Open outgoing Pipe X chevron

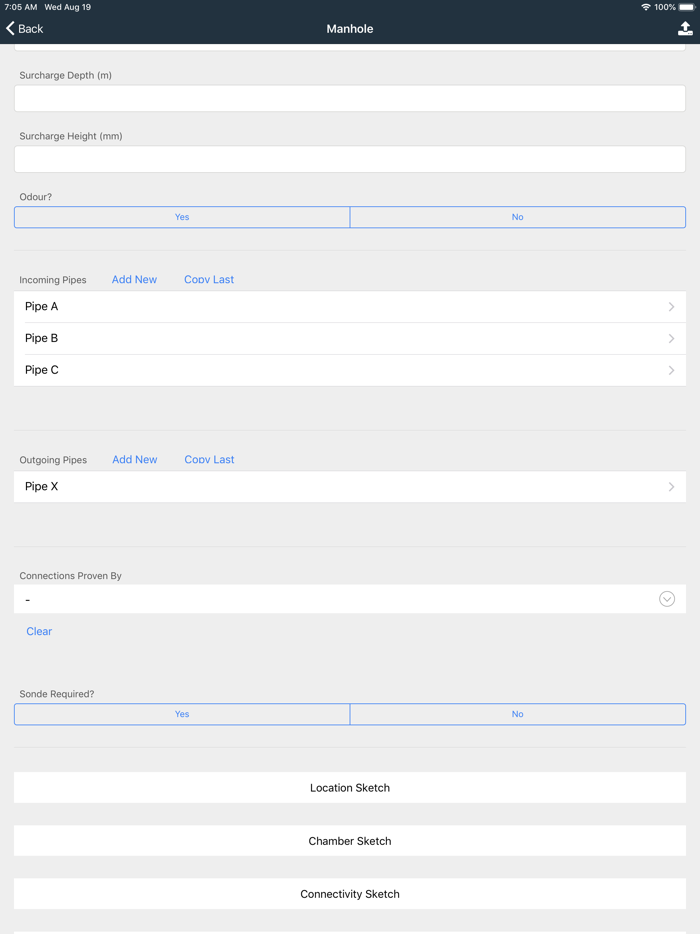tap(671, 487)
